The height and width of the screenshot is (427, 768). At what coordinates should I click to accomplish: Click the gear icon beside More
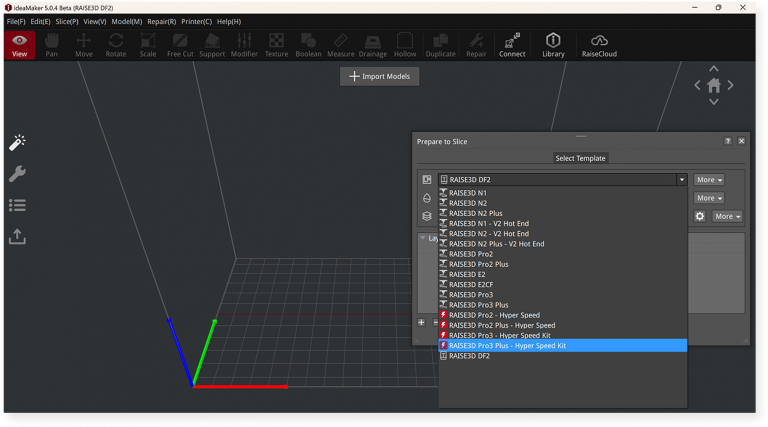[x=700, y=216]
